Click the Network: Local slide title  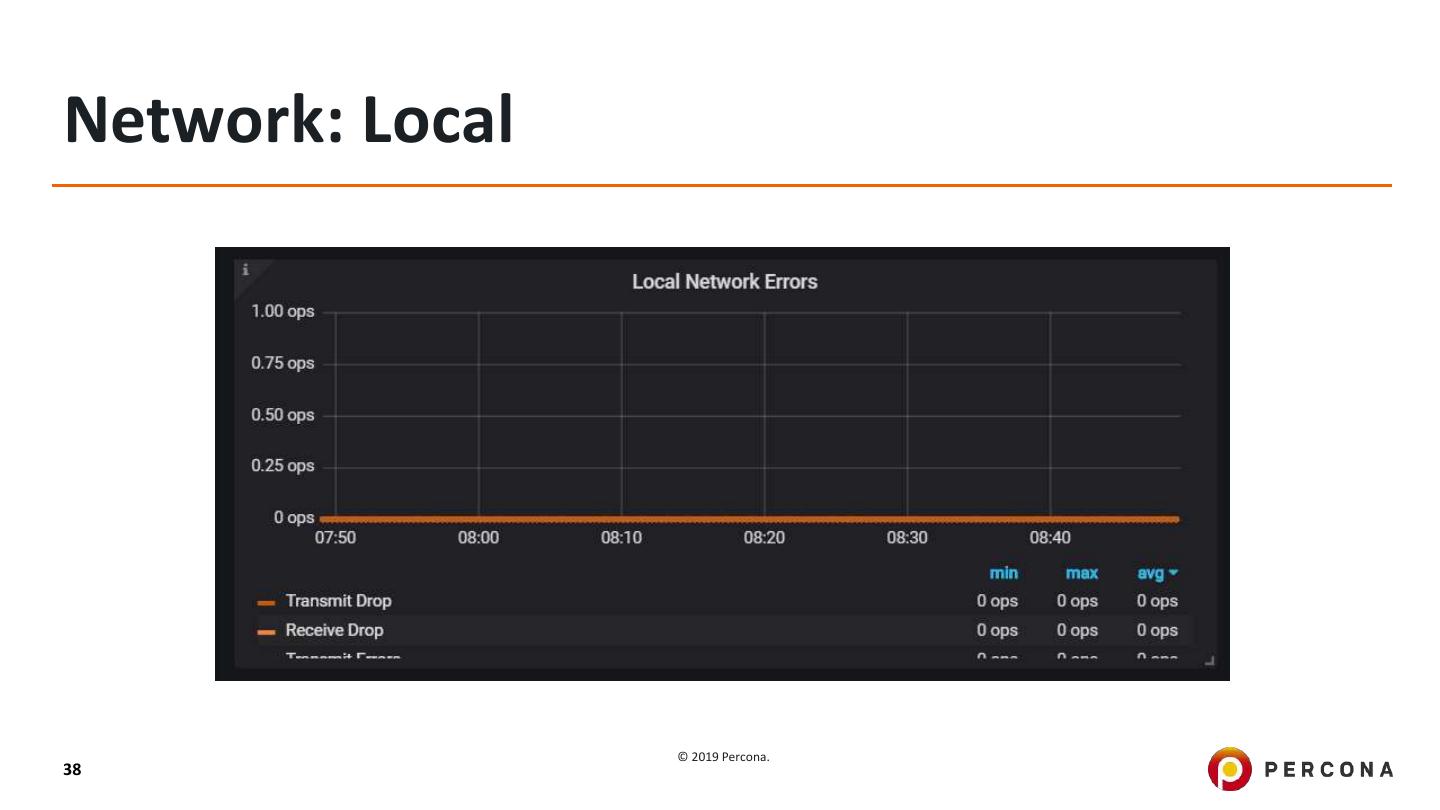pyautogui.click(x=289, y=119)
